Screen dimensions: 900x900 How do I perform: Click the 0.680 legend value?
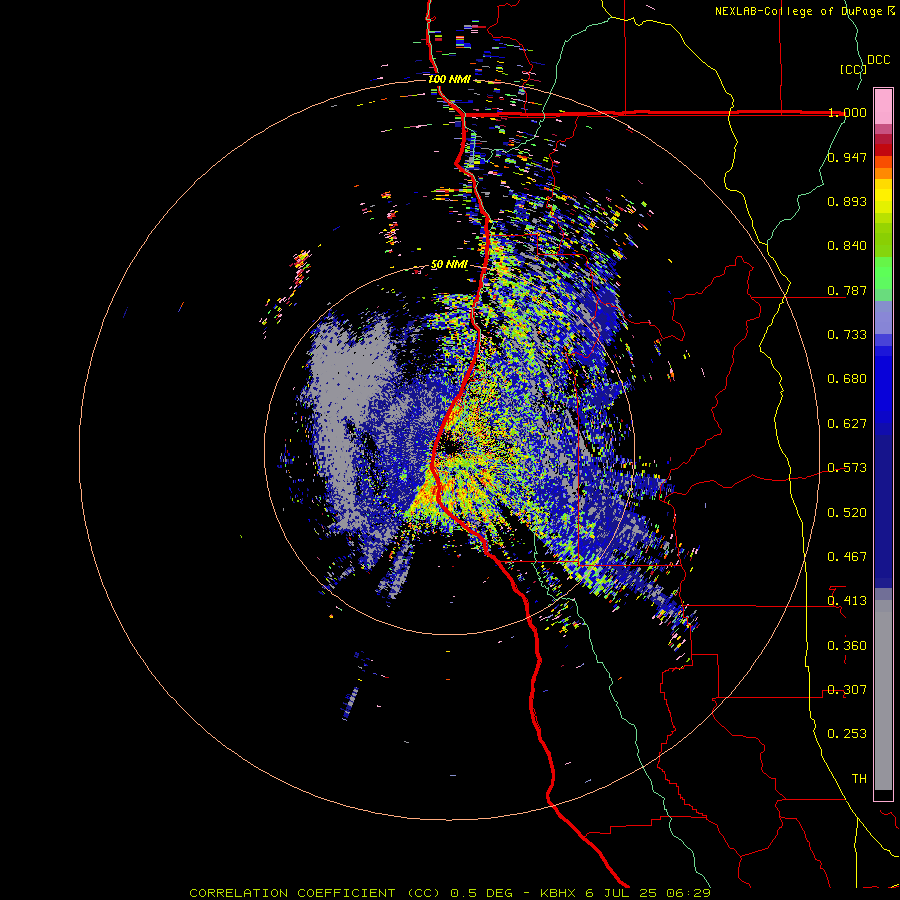(847, 379)
